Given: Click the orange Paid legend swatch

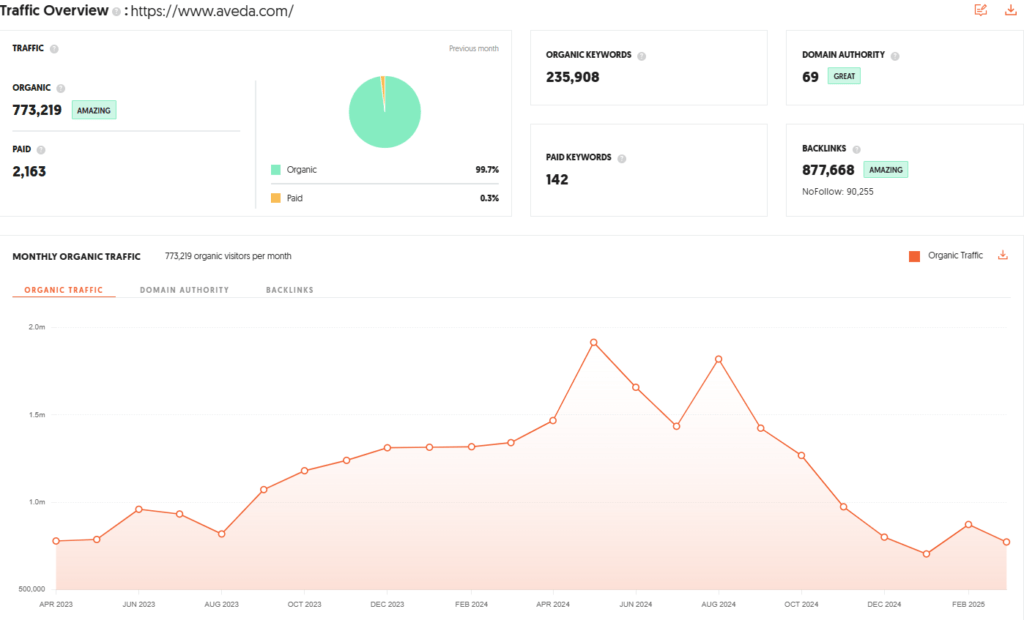Looking at the screenshot, I should (x=276, y=198).
